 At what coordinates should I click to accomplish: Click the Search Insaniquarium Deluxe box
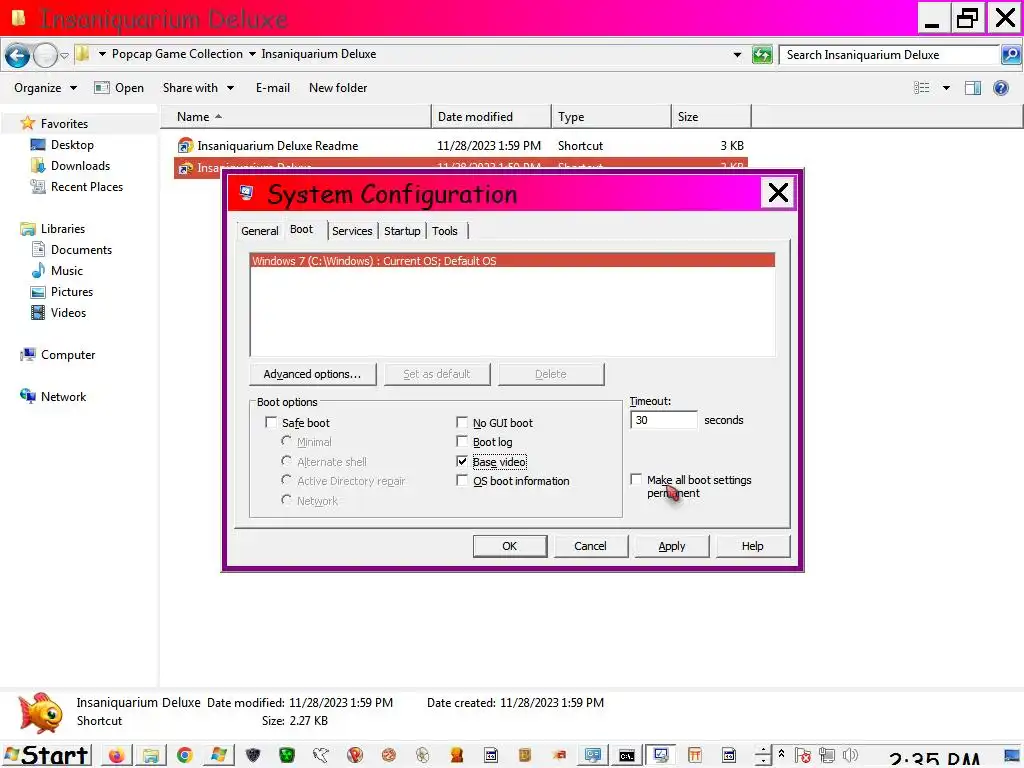click(x=890, y=55)
